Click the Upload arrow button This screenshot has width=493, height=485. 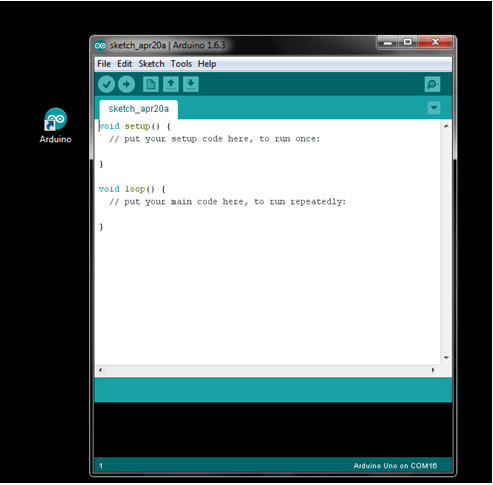126,84
